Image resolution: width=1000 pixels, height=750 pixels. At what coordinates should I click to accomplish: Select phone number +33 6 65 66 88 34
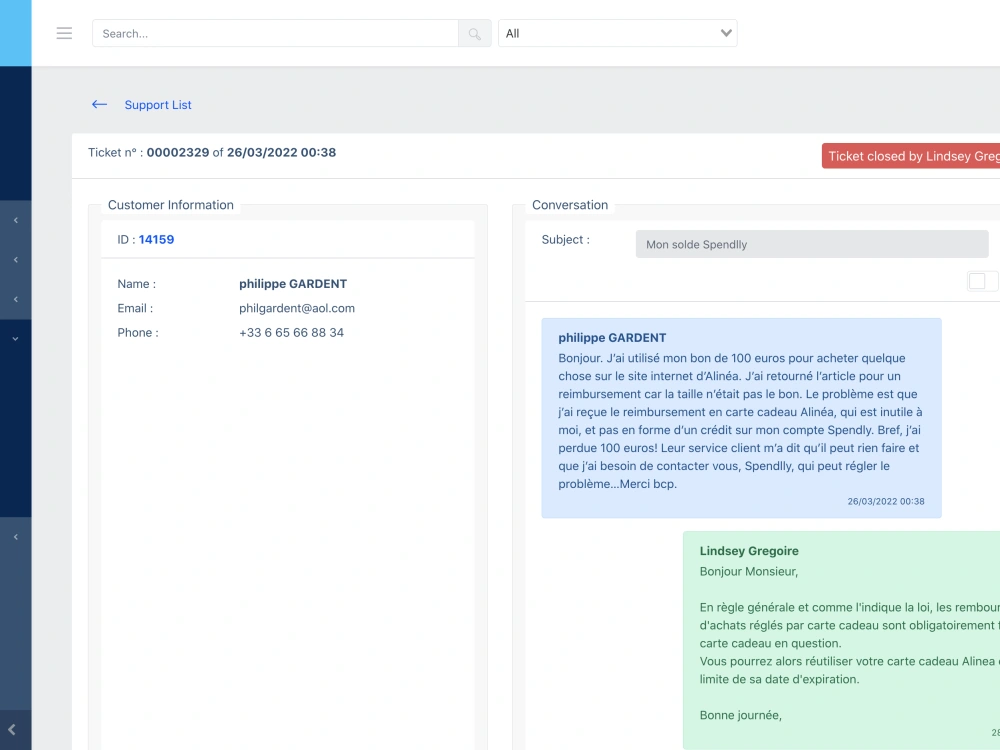pos(291,332)
